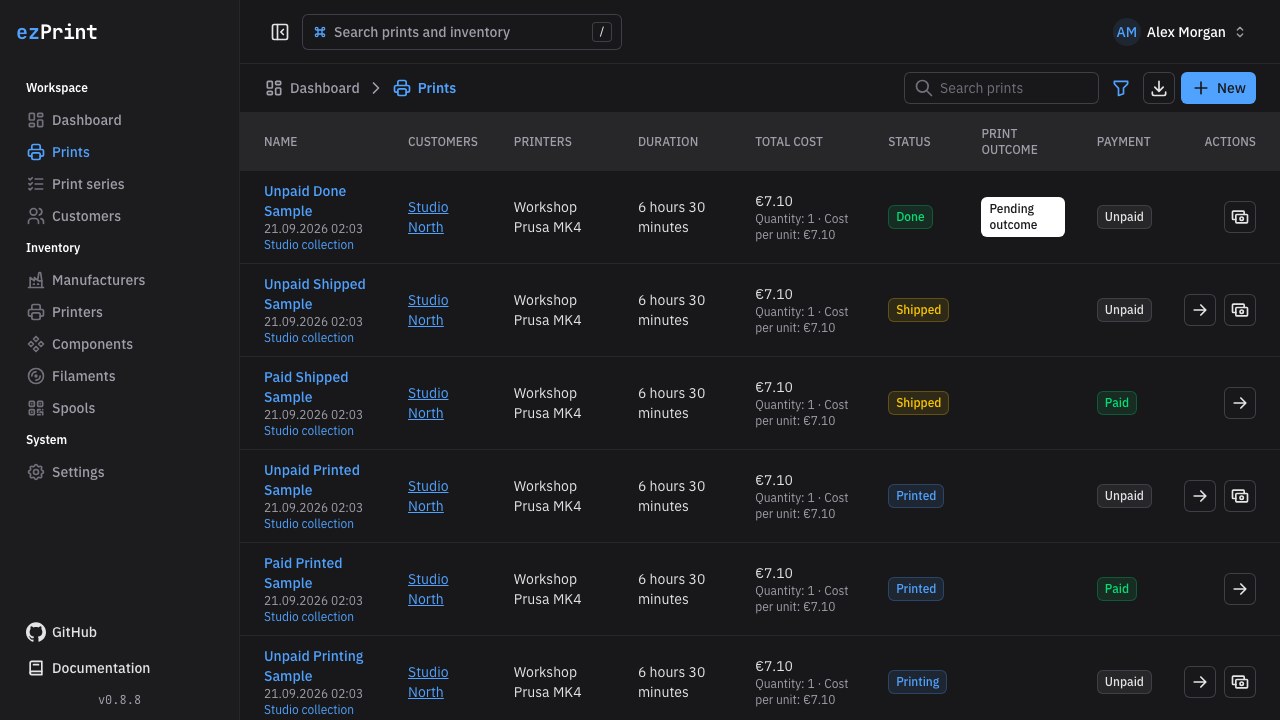Open Documentation from the sidebar

pos(89,668)
